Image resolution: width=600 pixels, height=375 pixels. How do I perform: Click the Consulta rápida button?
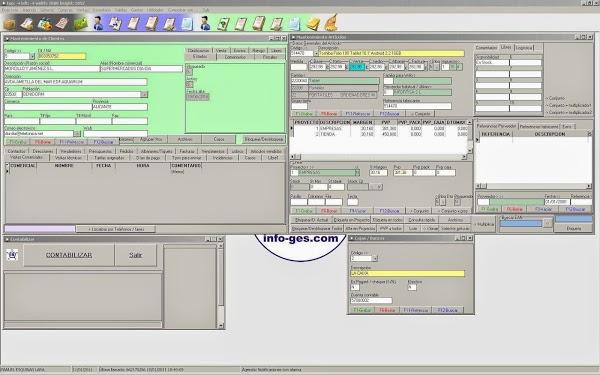[422, 220]
